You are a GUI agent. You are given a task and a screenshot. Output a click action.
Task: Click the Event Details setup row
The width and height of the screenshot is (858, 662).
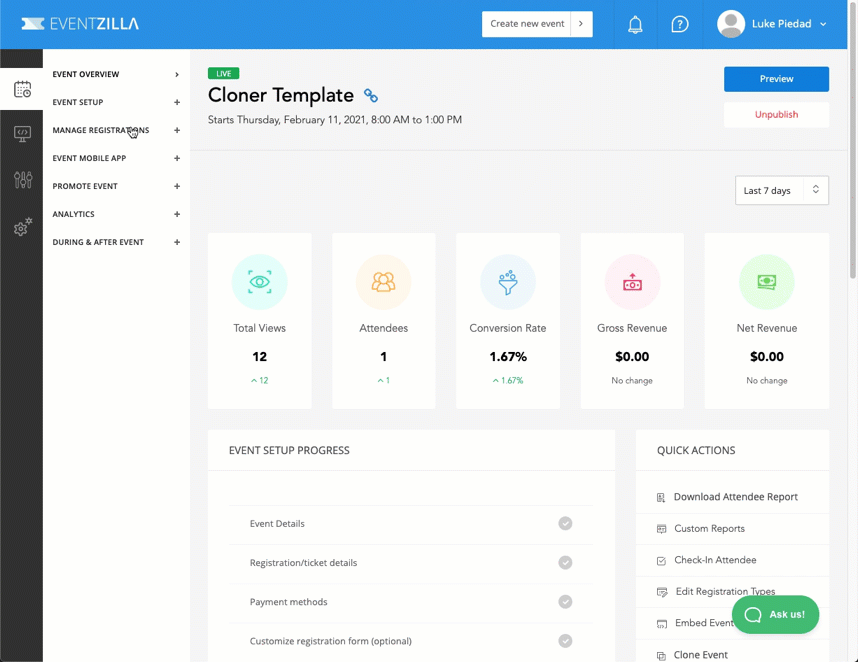click(x=411, y=524)
